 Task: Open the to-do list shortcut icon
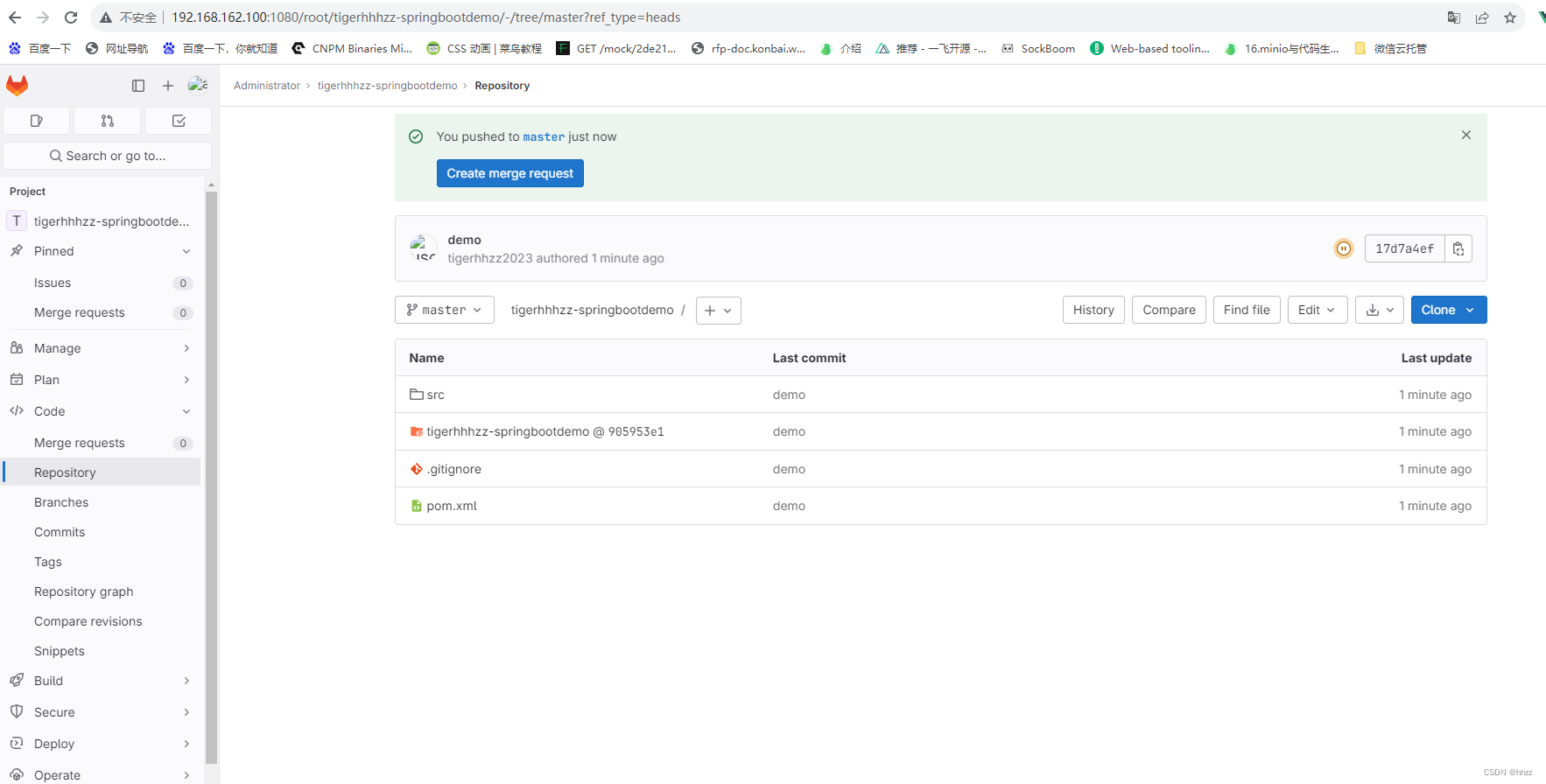pos(179,121)
